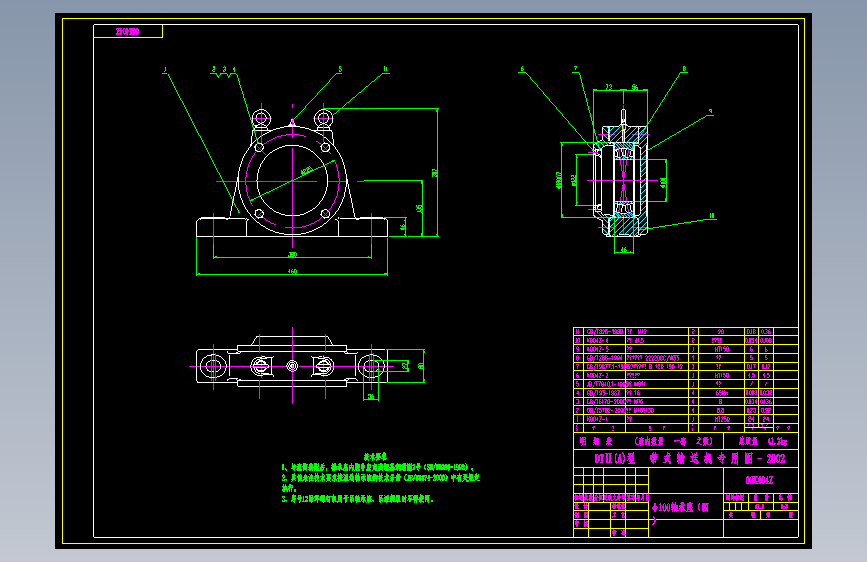Click the balloon callout number 5

pos(340,69)
